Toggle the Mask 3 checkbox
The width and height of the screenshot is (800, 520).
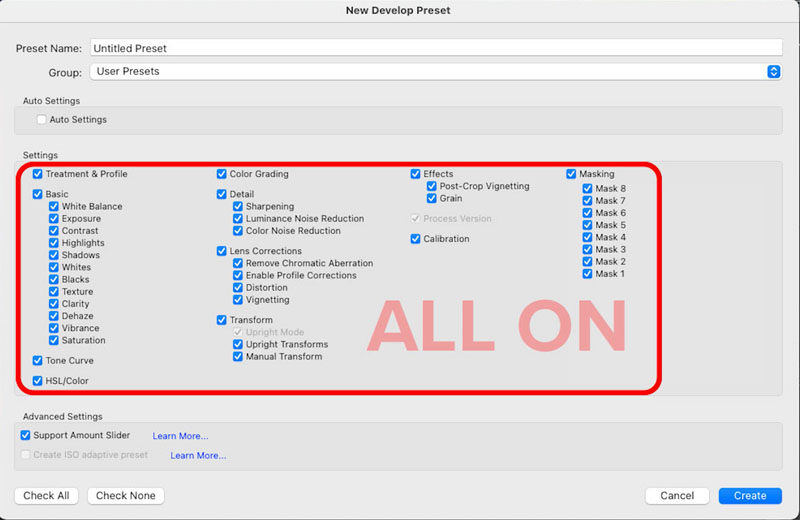[x=587, y=250]
